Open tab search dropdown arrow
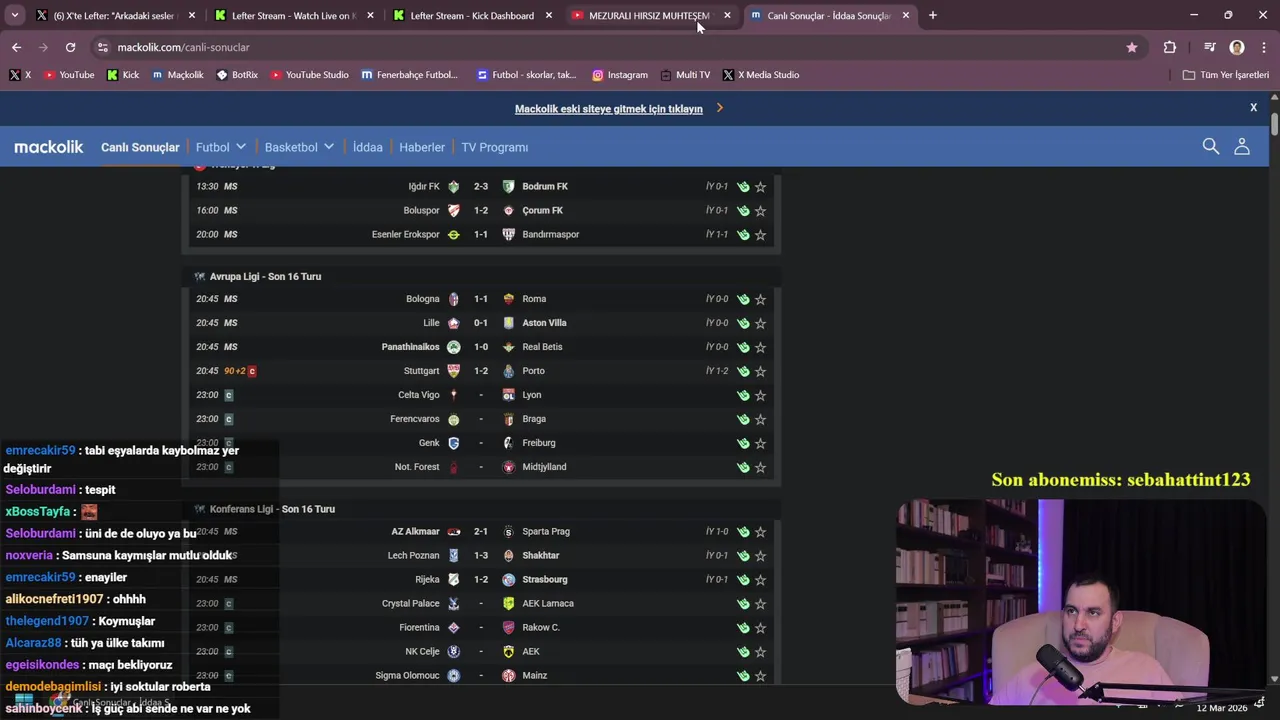This screenshot has width=1280, height=720. click(14, 15)
